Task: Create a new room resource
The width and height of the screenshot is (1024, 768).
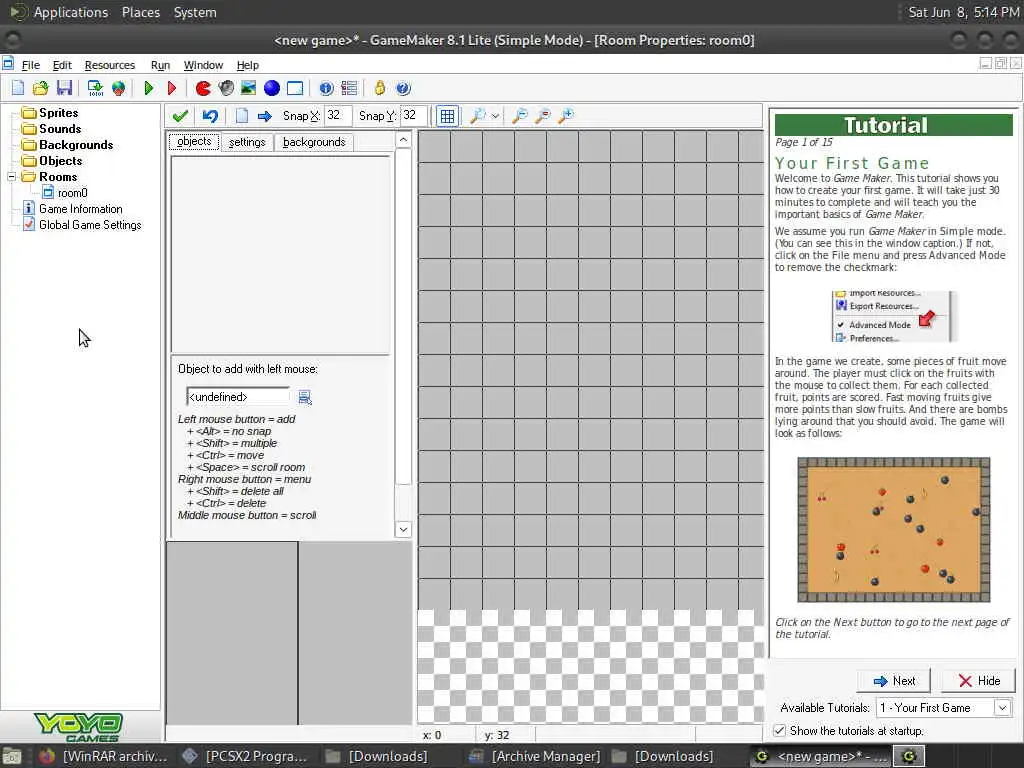Action: tap(295, 88)
